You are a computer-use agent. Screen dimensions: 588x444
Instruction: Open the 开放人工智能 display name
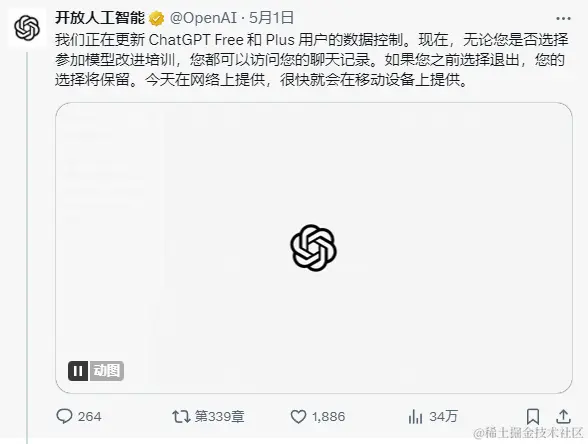100,18
